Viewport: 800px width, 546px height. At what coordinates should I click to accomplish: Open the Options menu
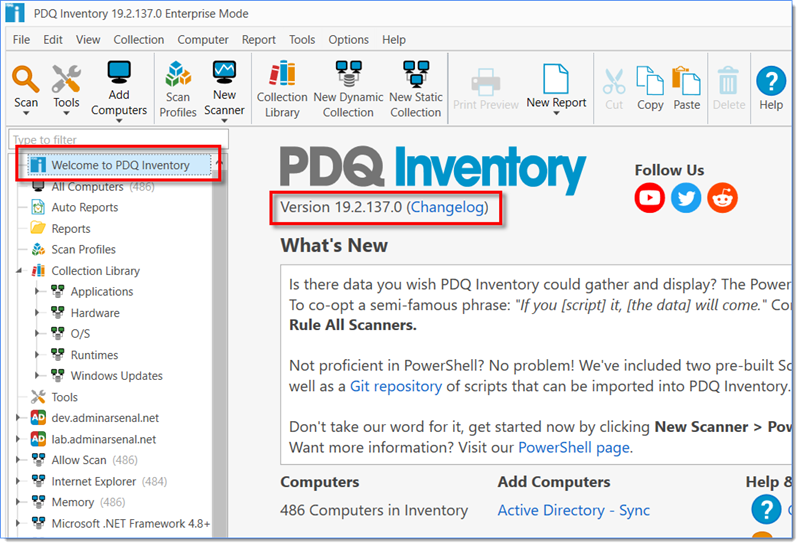(x=348, y=39)
